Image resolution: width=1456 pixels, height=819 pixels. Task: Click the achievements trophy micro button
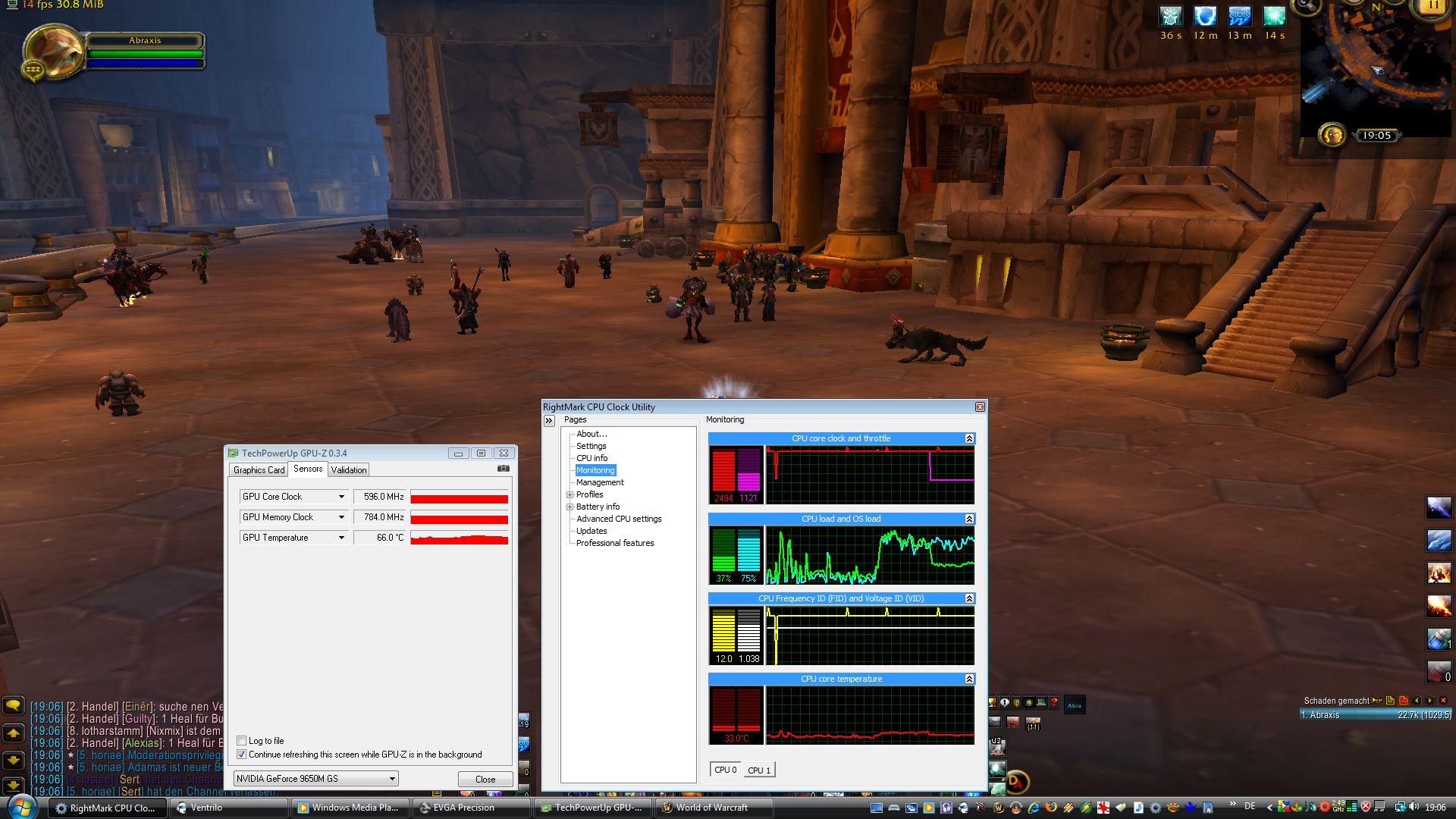(x=993, y=702)
